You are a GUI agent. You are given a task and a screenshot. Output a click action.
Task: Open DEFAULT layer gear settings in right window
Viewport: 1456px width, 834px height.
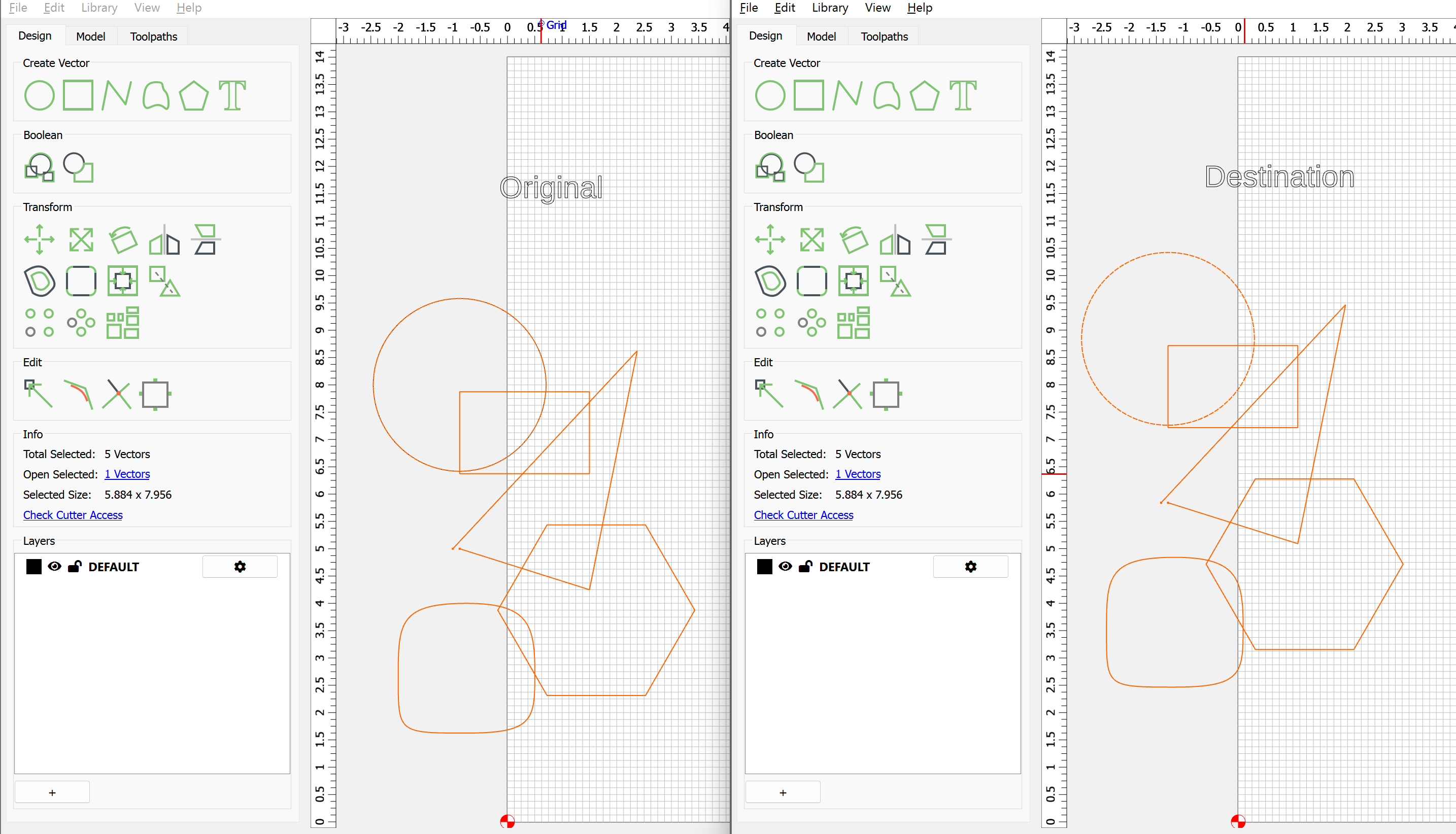click(970, 567)
